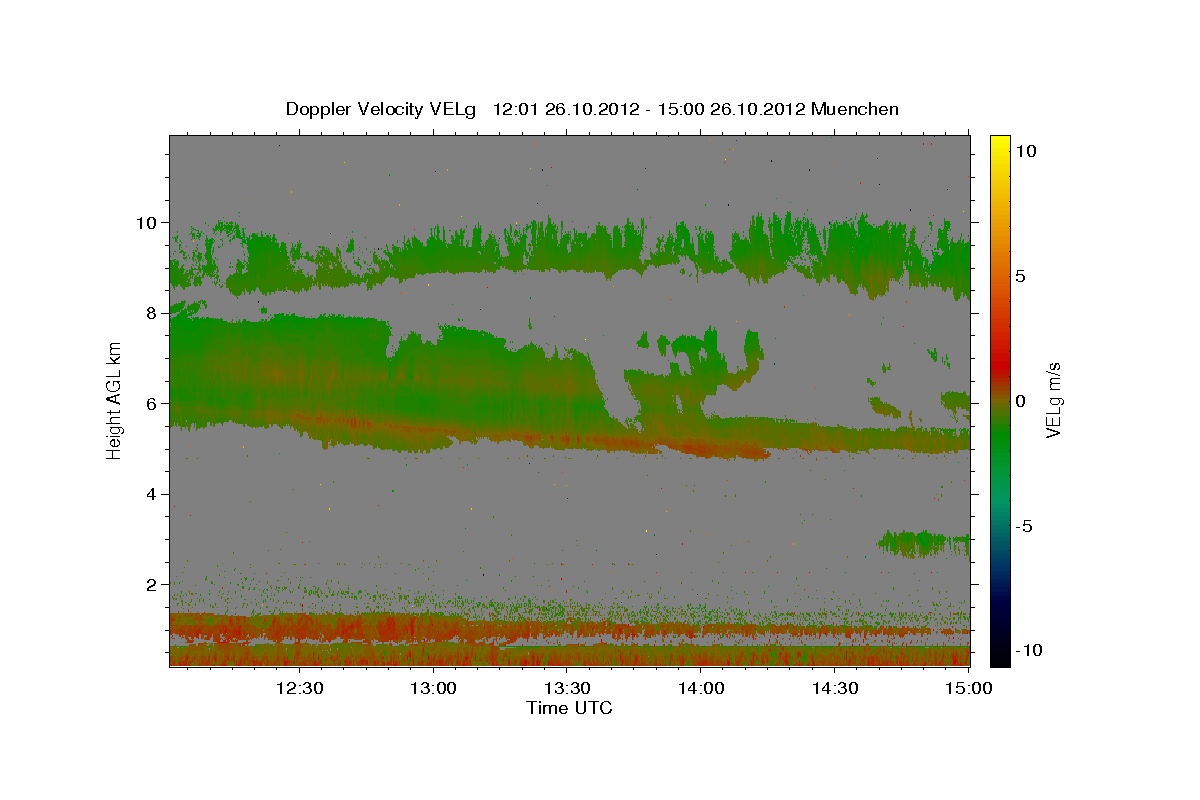
Task: Click the height axis label 8
Action: point(152,313)
